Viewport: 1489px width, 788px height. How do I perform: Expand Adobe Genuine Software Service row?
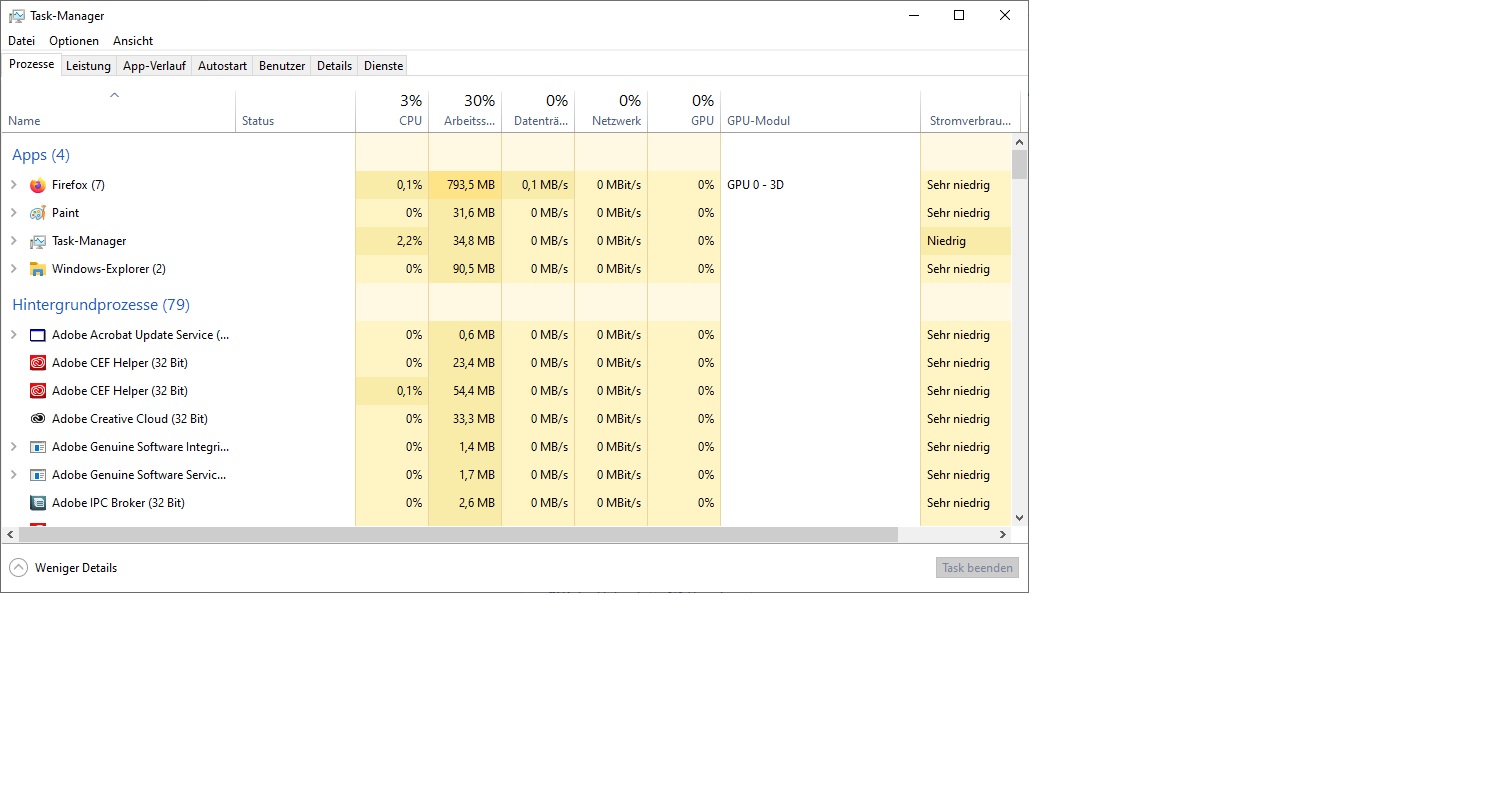point(14,475)
